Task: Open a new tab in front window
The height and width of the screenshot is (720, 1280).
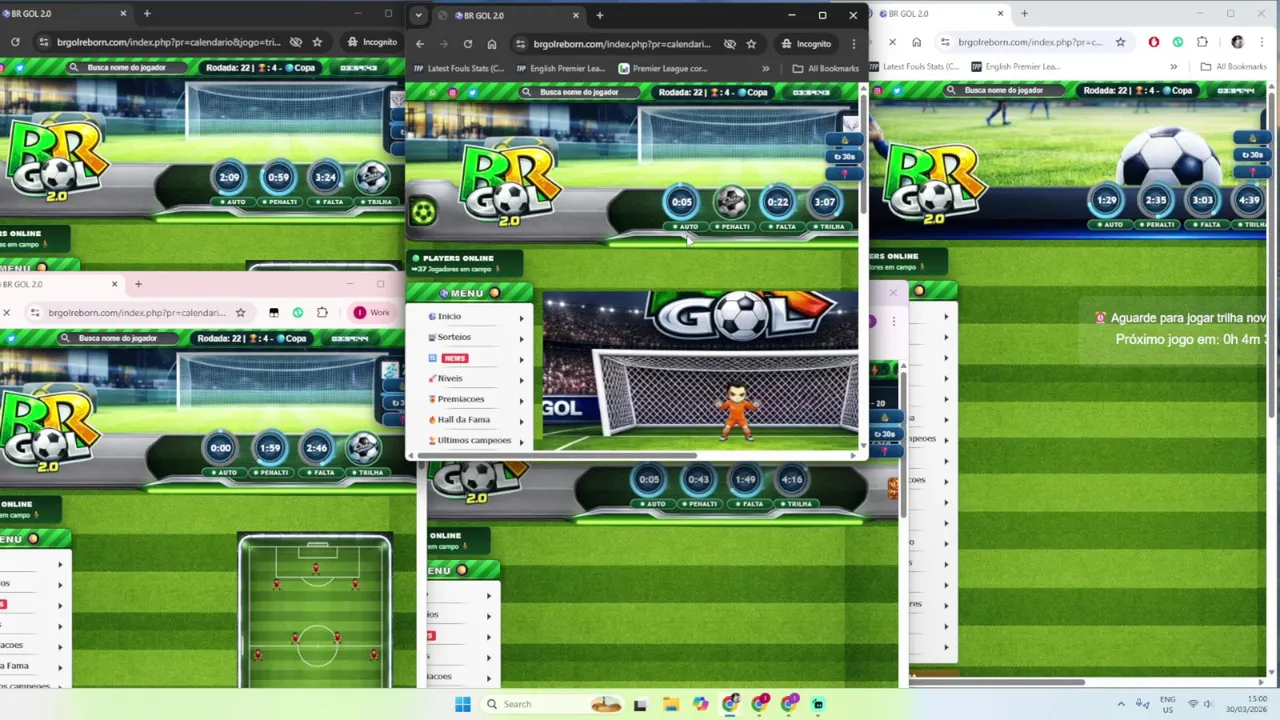Action: click(600, 15)
